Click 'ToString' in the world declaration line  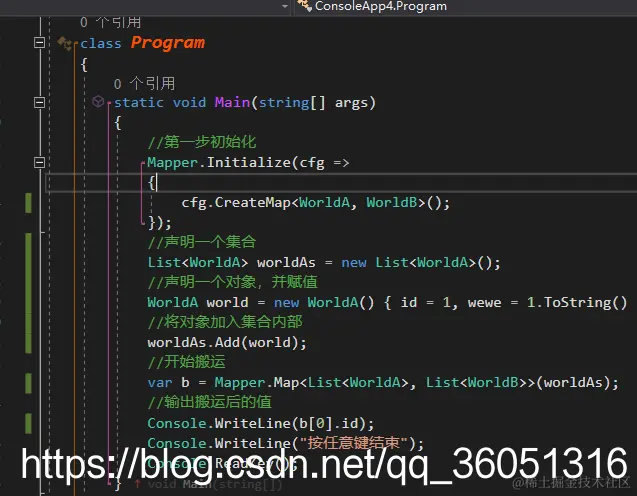pos(577,303)
